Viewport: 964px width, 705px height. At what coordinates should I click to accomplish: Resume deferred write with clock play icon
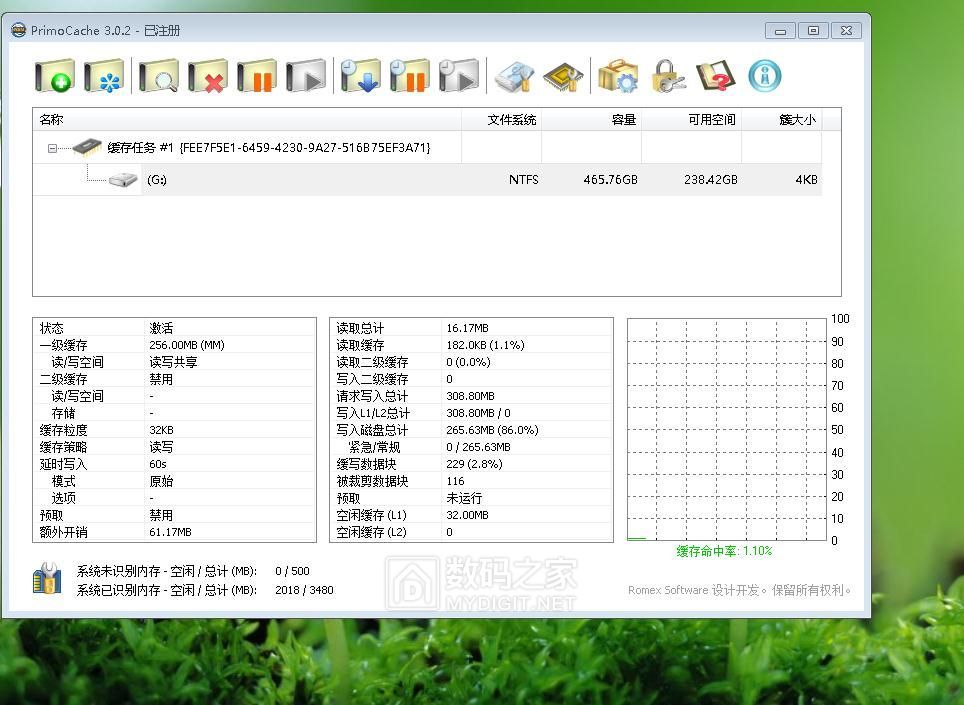(459, 76)
